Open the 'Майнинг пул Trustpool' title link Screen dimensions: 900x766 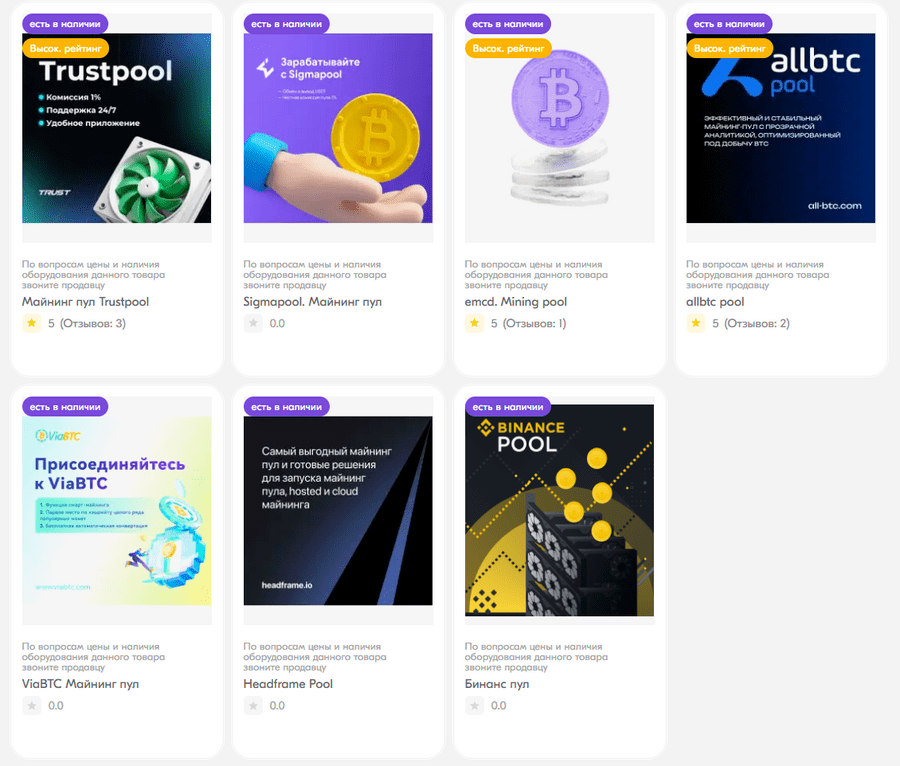pos(85,302)
